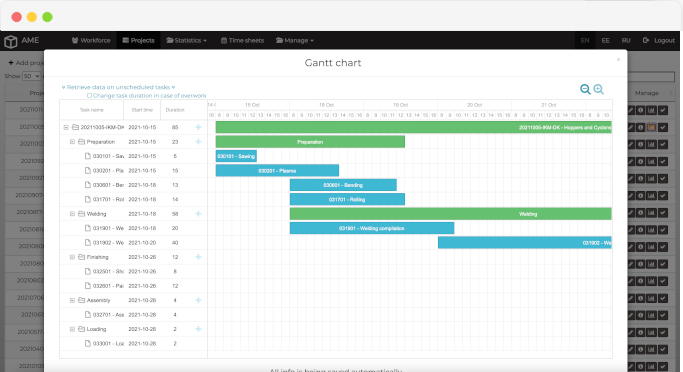Add a task under Welding using plus icon
This screenshot has width=683, height=372.
click(x=198, y=213)
